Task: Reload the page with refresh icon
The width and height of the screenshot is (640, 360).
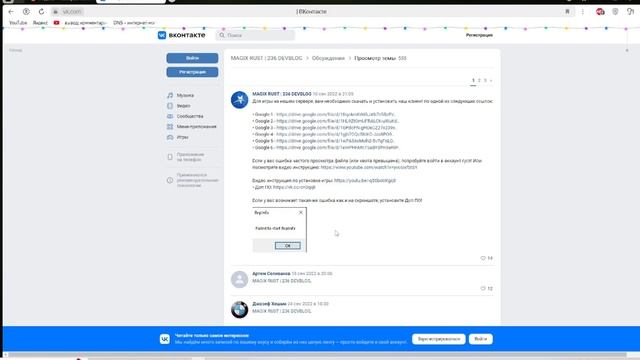Action: pyautogui.click(x=41, y=12)
